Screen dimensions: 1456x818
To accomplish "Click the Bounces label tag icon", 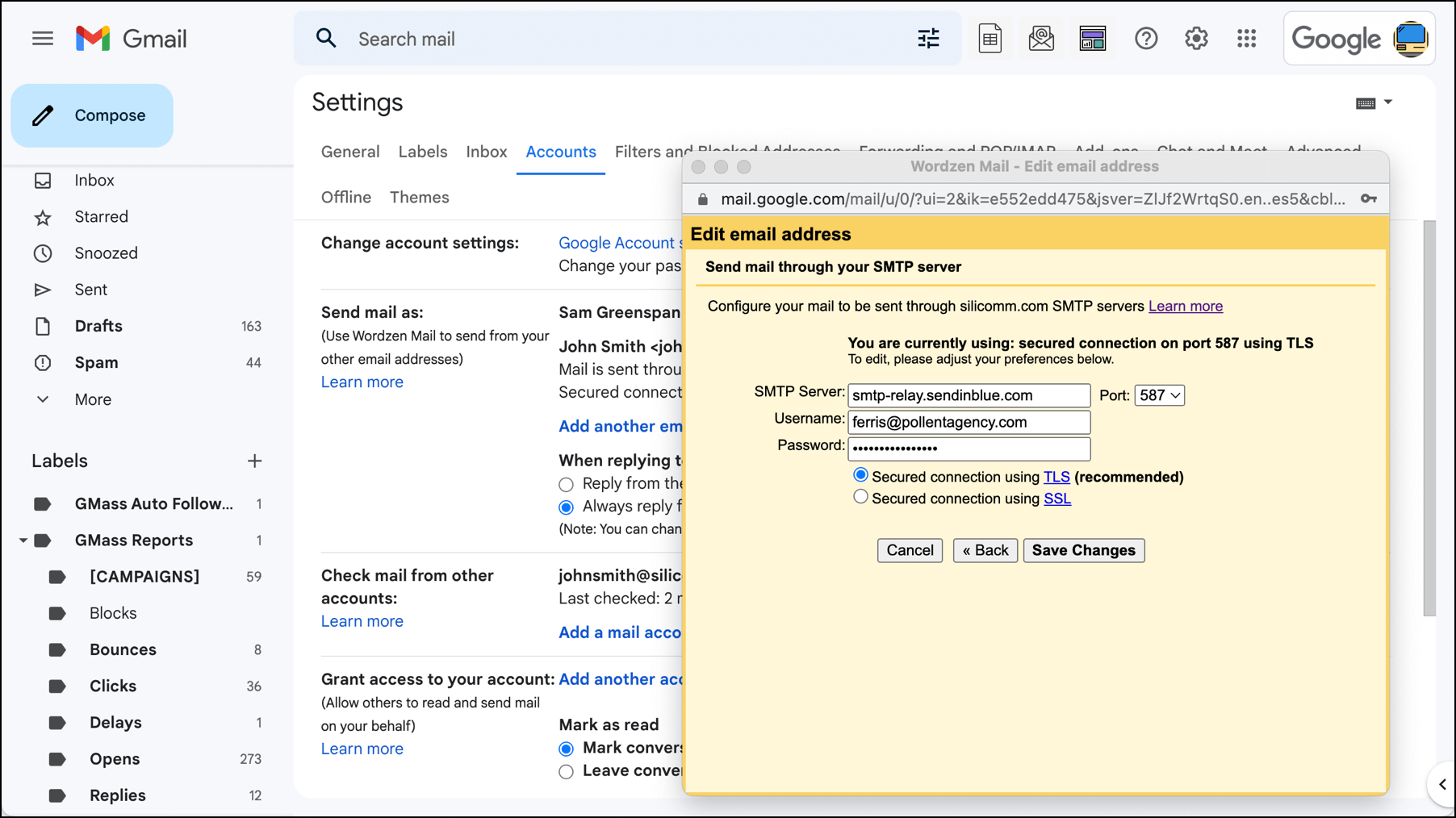I will pos(57,650).
